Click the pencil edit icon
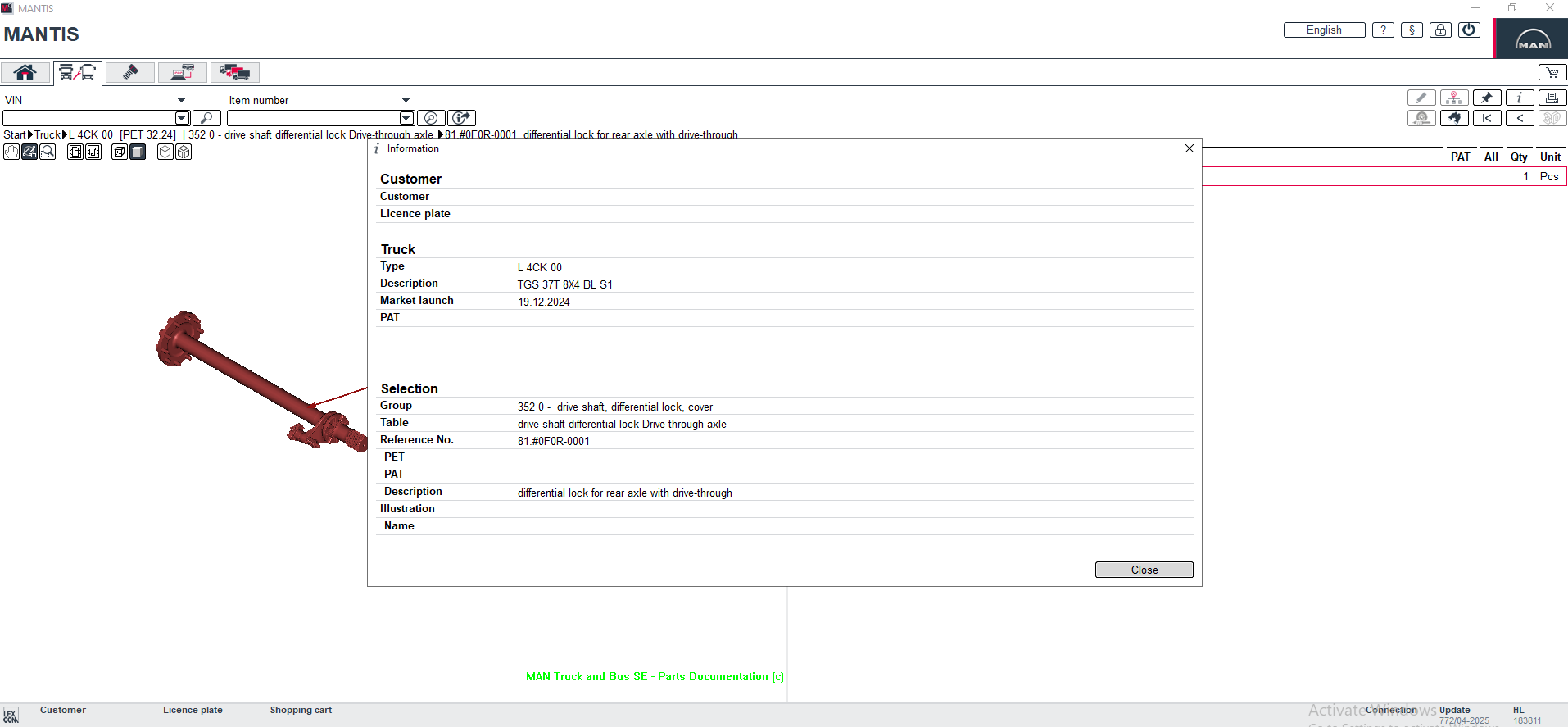 click(1421, 98)
